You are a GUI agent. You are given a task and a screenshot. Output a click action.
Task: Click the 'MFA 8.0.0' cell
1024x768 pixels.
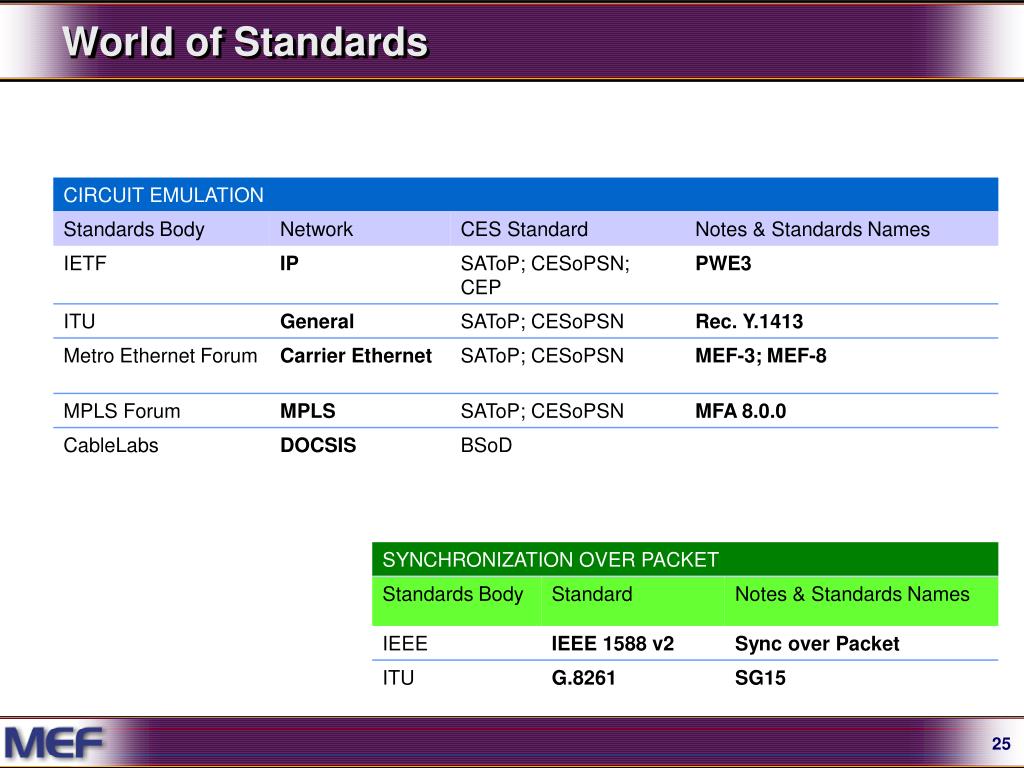coord(741,411)
